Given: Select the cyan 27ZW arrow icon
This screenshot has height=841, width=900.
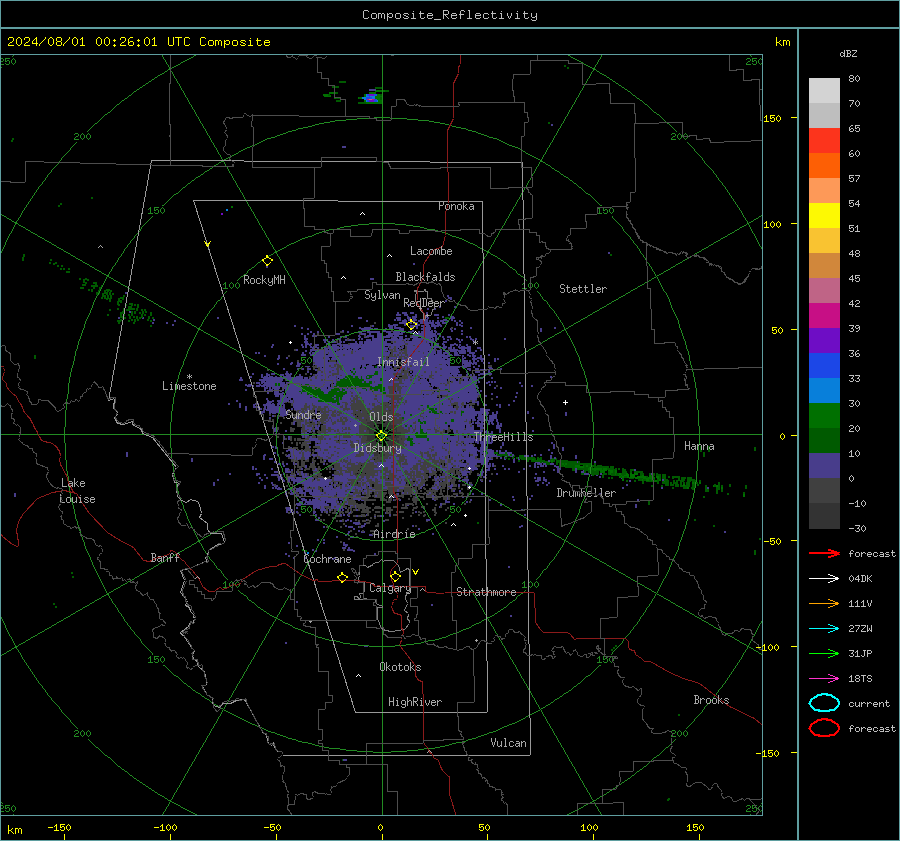Looking at the screenshot, I should click(x=824, y=629).
